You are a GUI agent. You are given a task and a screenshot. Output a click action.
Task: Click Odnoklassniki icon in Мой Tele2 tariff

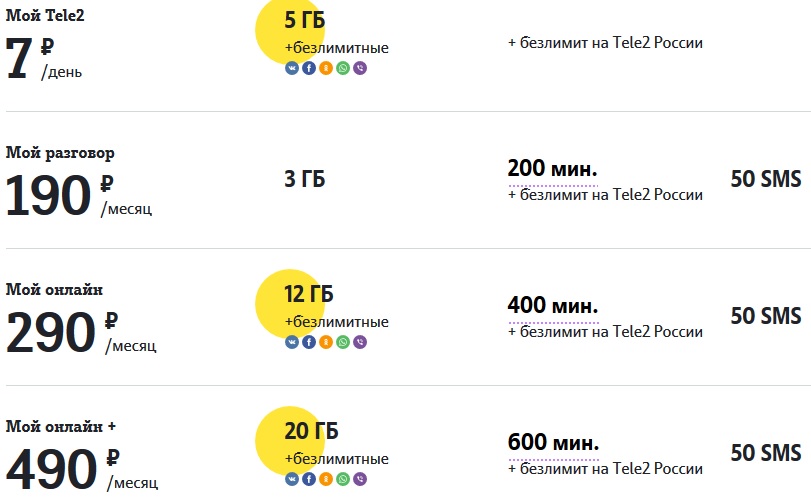[326, 68]
